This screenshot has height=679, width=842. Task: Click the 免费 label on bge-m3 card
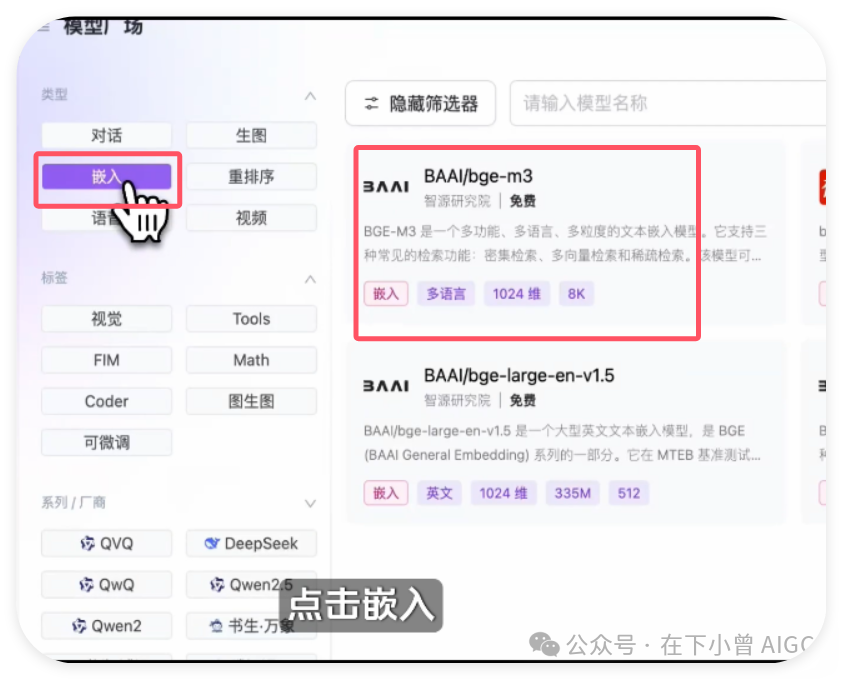[x=522, y=201]
